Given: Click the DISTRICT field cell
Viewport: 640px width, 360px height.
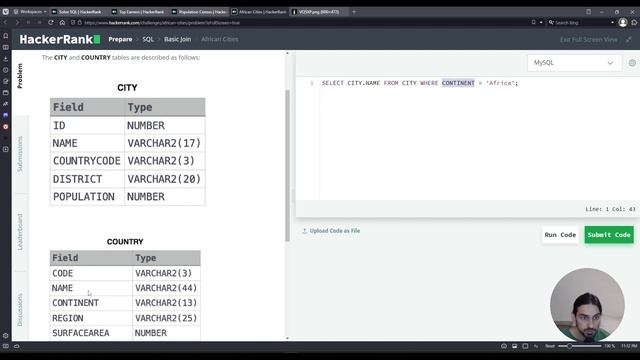Looking at the screenshot, I should click(87, 179).
